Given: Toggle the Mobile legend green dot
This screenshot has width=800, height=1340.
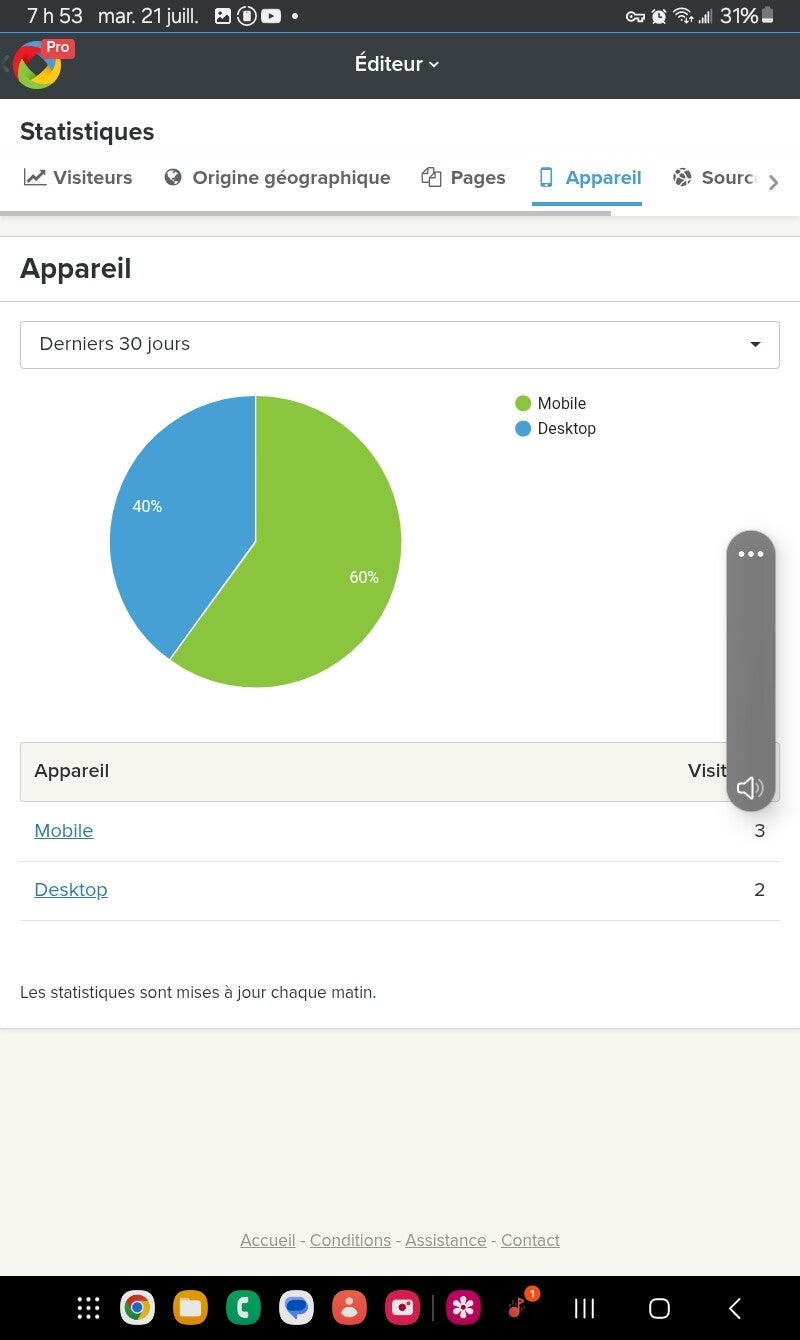Looking at the screenshot, I should tap(523, 403).
